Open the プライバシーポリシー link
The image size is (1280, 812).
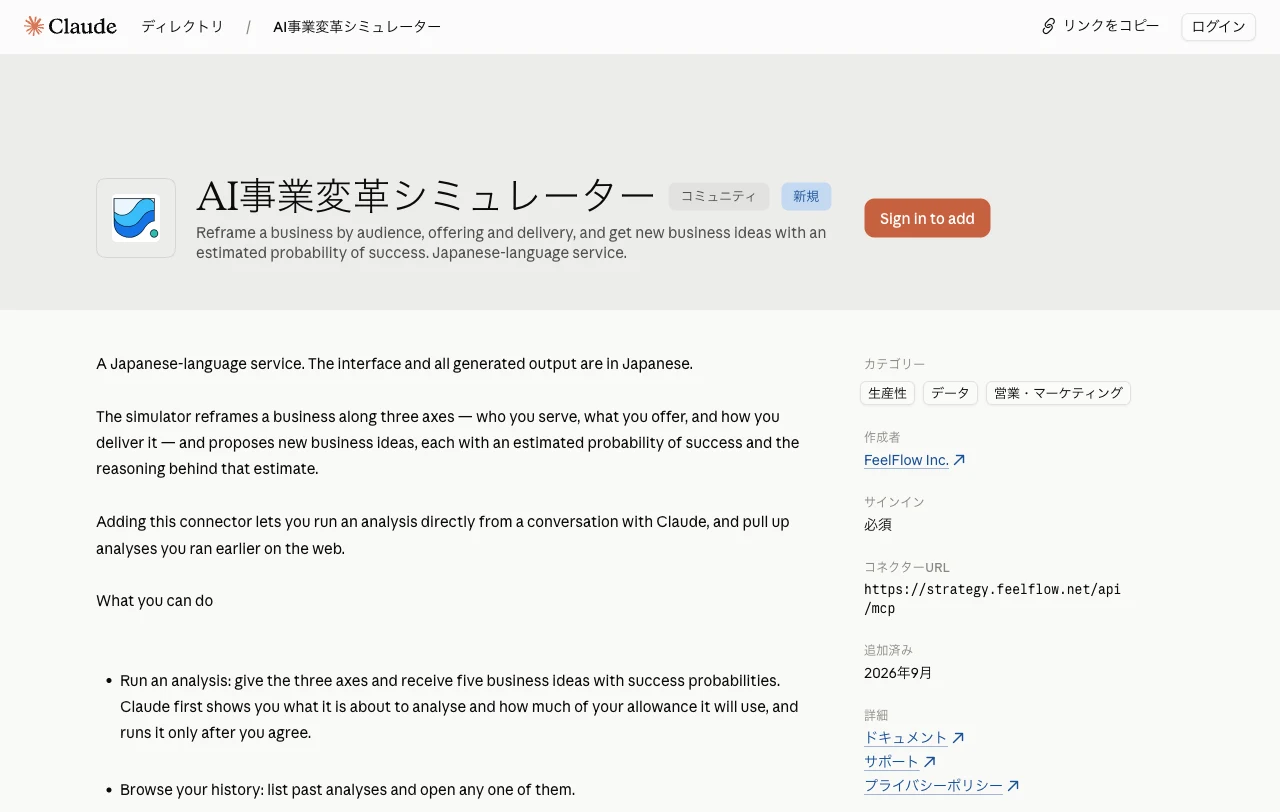point(933,785)
